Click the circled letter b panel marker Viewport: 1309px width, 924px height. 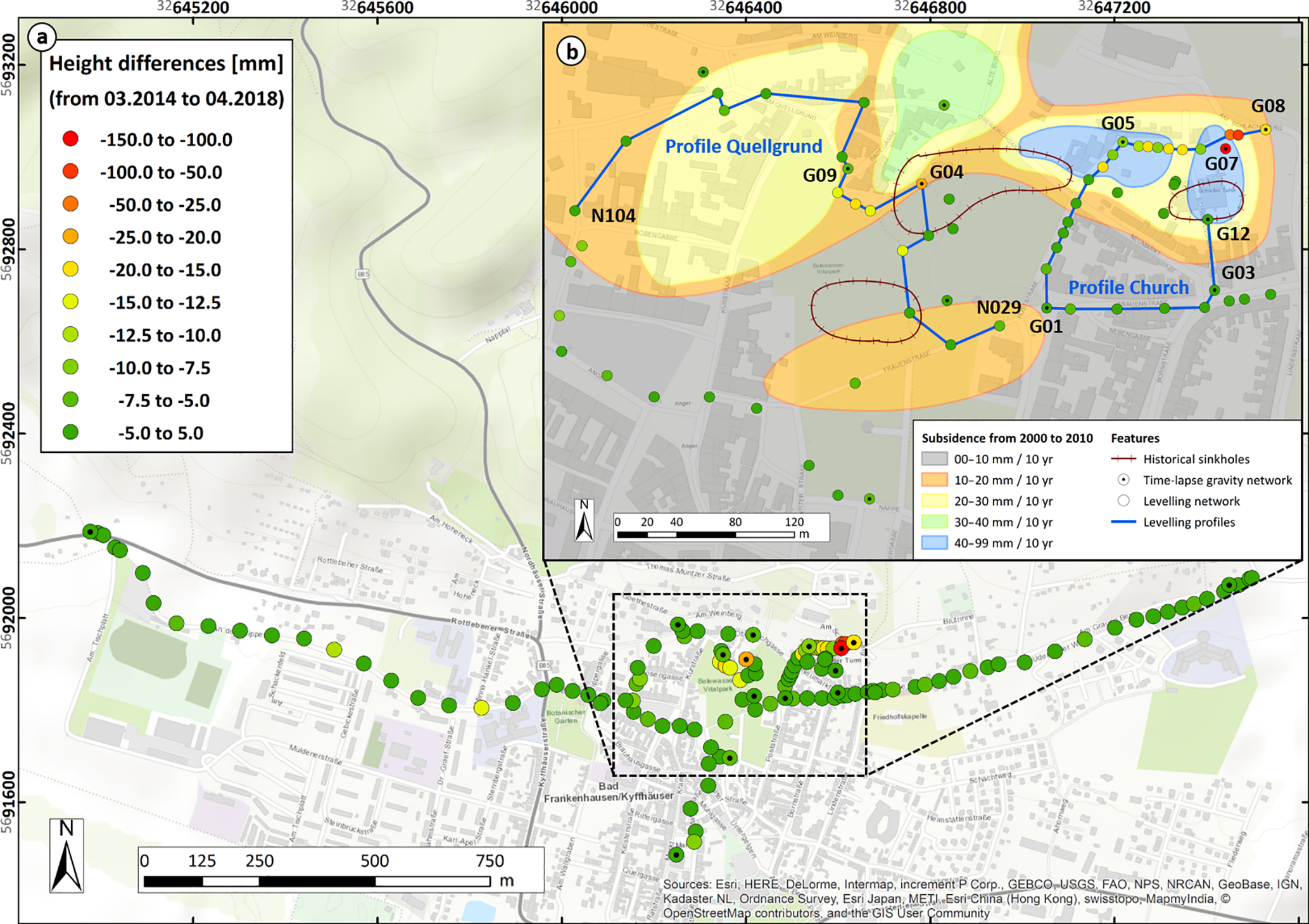click(571, 52)
